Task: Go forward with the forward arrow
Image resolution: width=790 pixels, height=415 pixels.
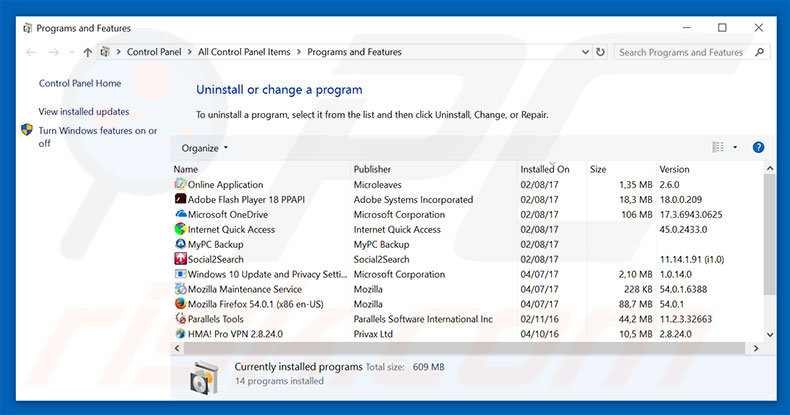Action: pos(54,52)
